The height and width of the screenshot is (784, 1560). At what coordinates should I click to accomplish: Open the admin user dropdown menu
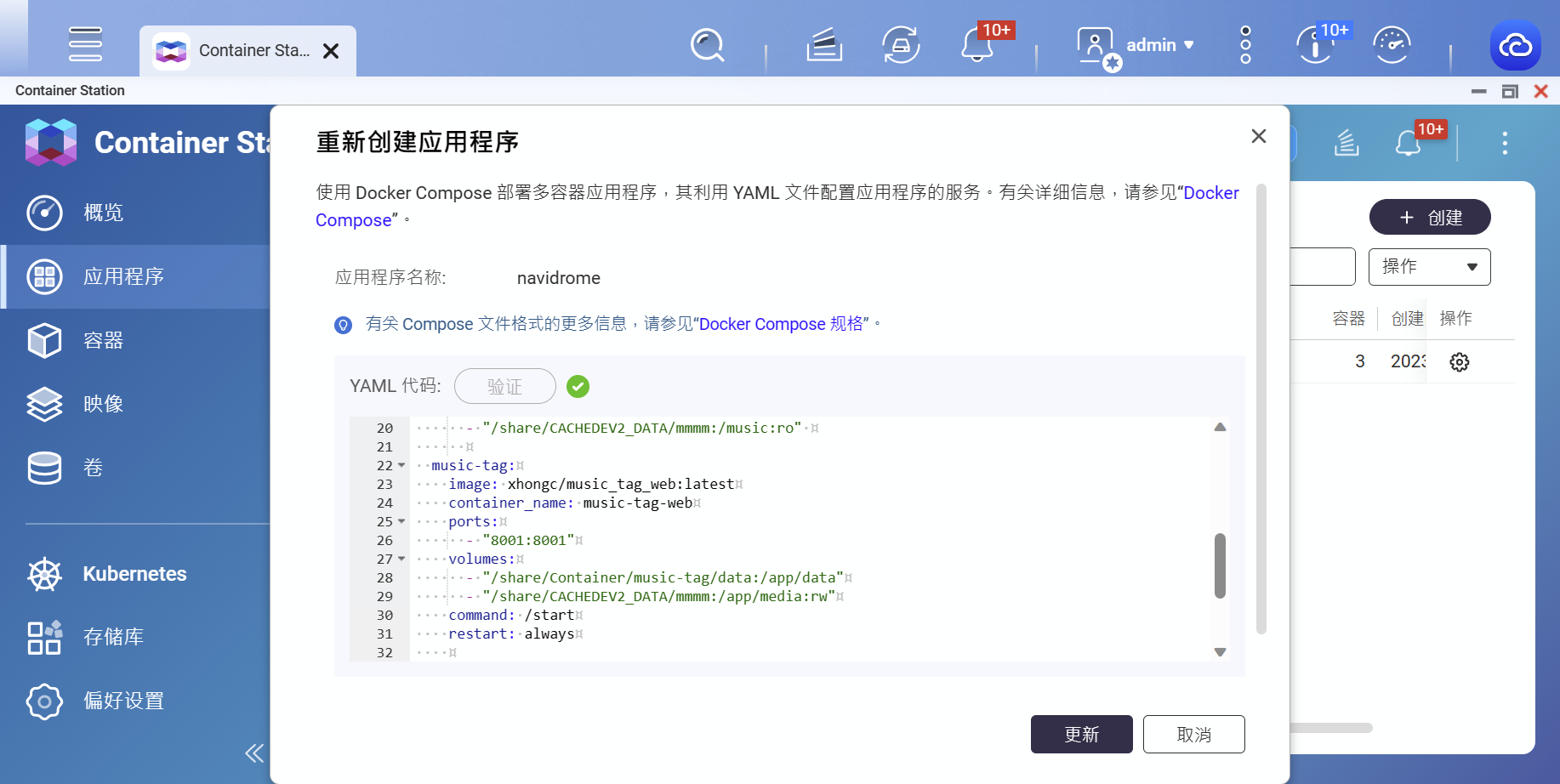point(1161,45)
